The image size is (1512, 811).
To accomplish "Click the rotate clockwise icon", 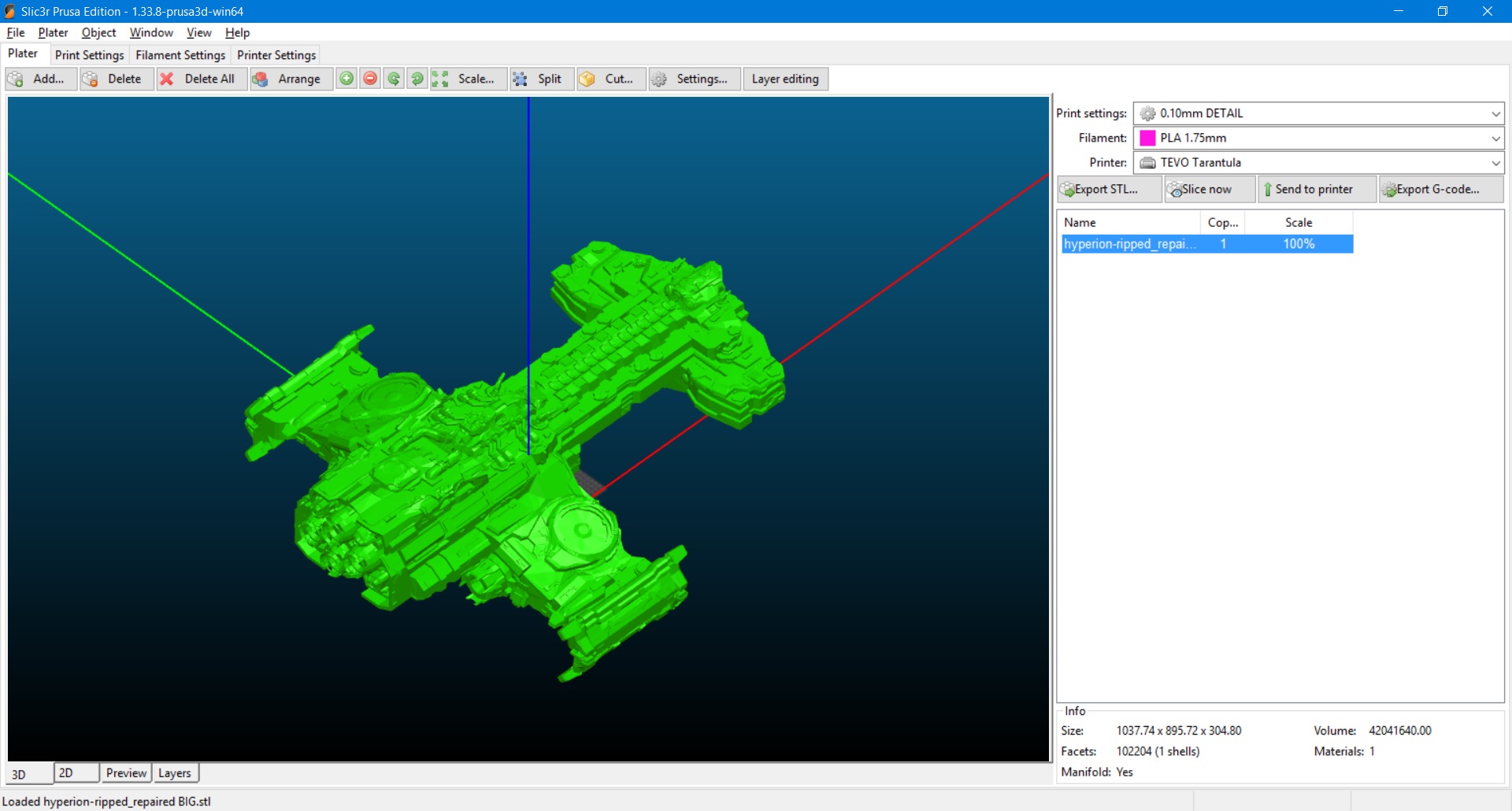I will coord(417,79).
